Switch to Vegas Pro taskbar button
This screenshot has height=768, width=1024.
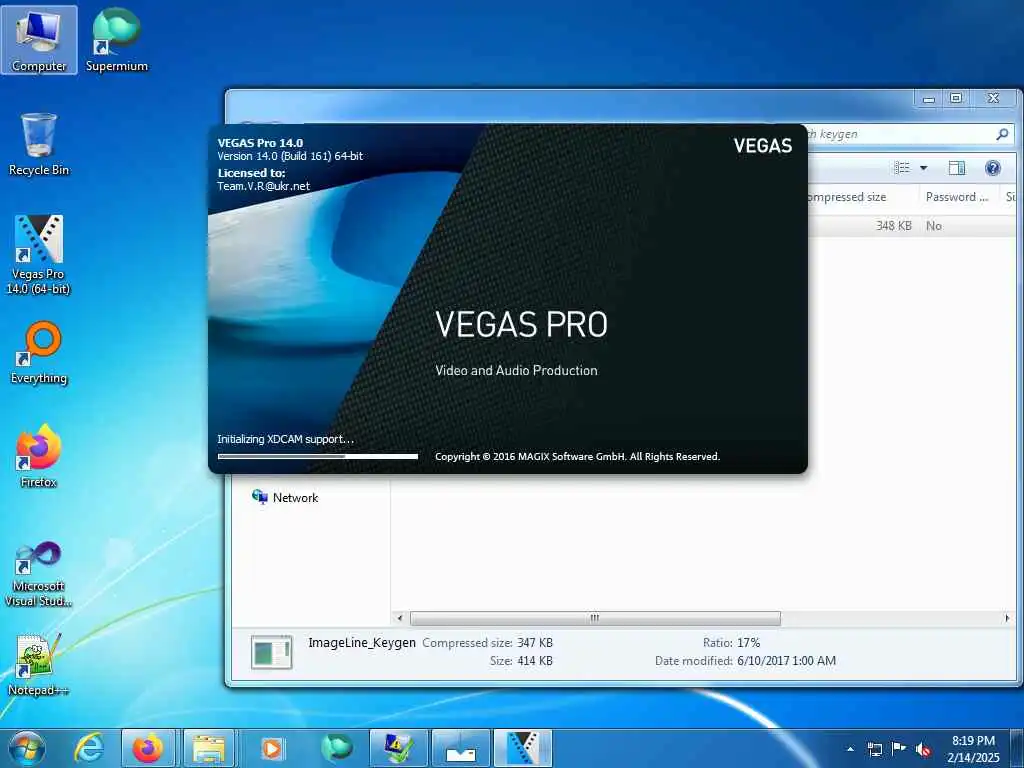click(522, 748)
